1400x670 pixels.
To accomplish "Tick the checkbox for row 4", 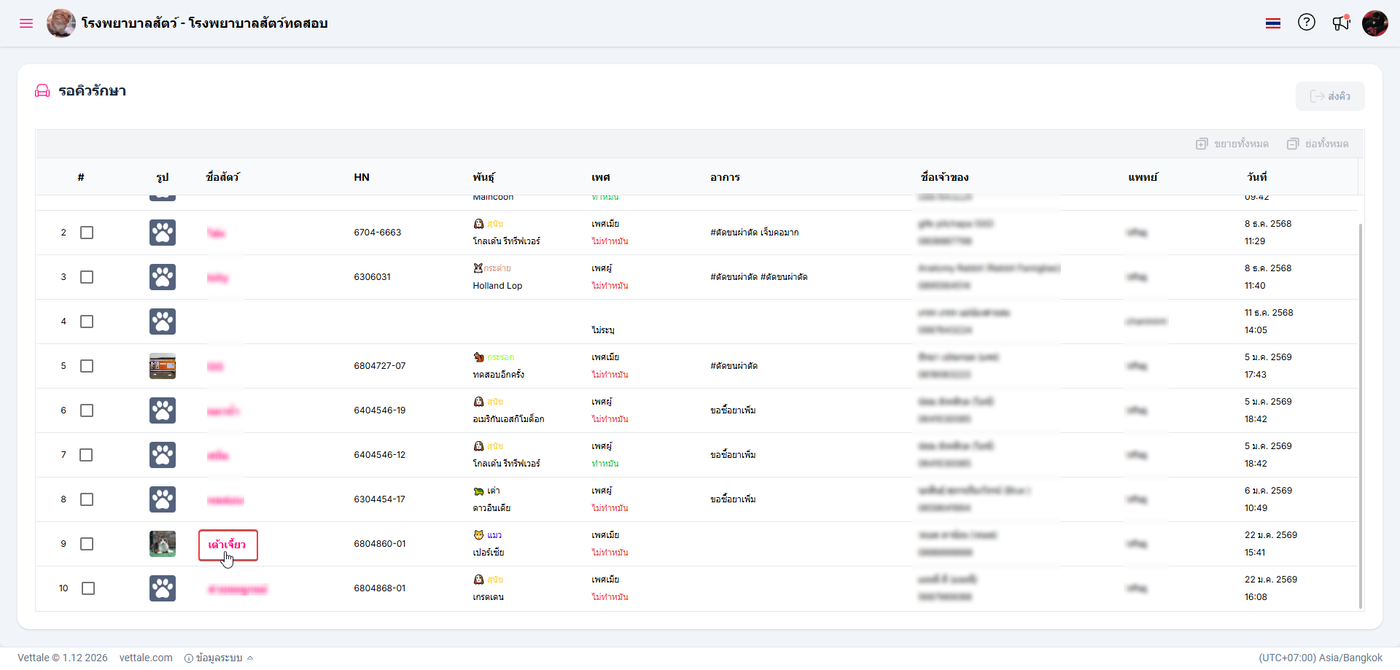I will pyautogui.click(x=87, y=321).
